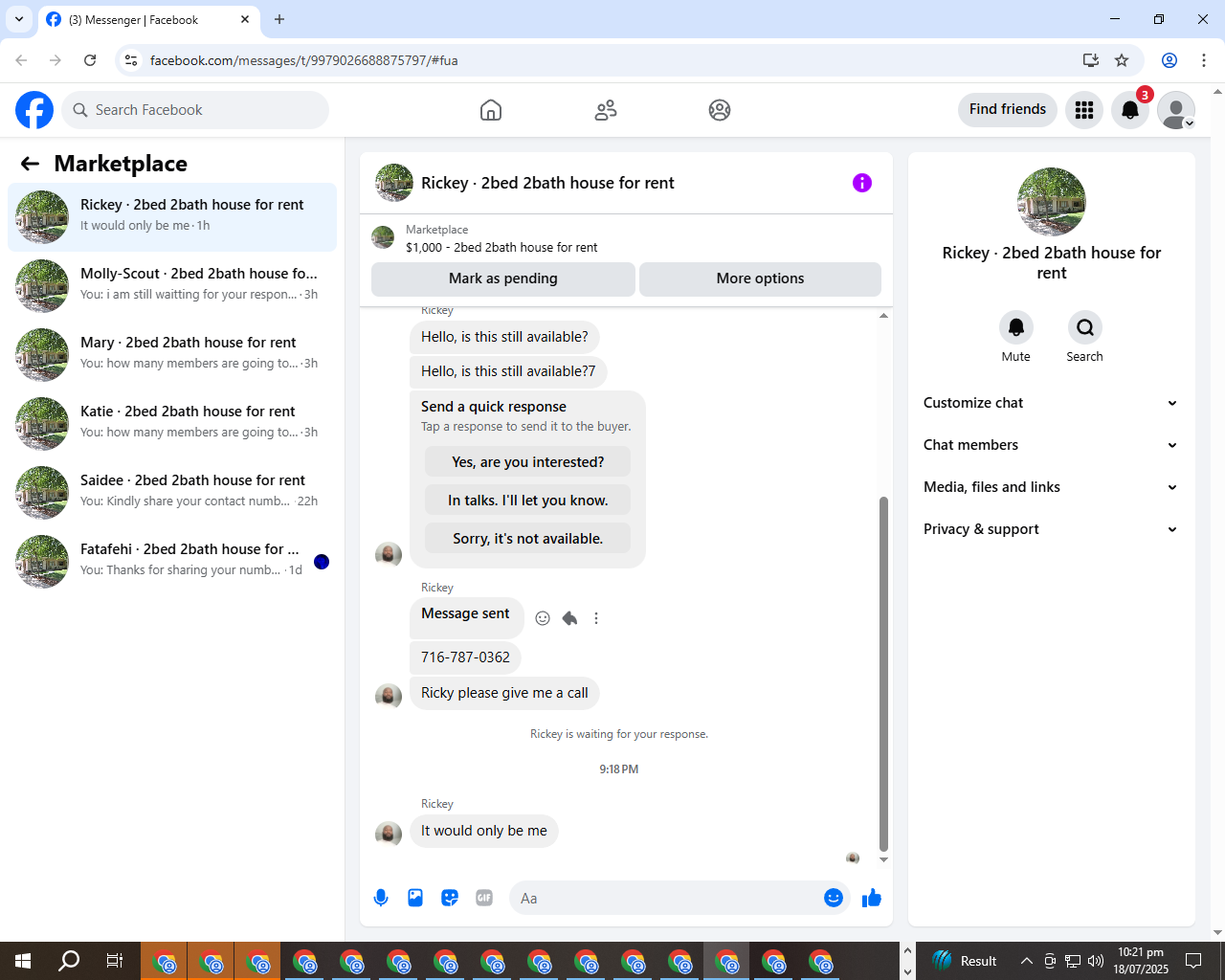This screenshot has width=1225, height=980.
Task: Click volume icon in system tray
Action: 1096,961
